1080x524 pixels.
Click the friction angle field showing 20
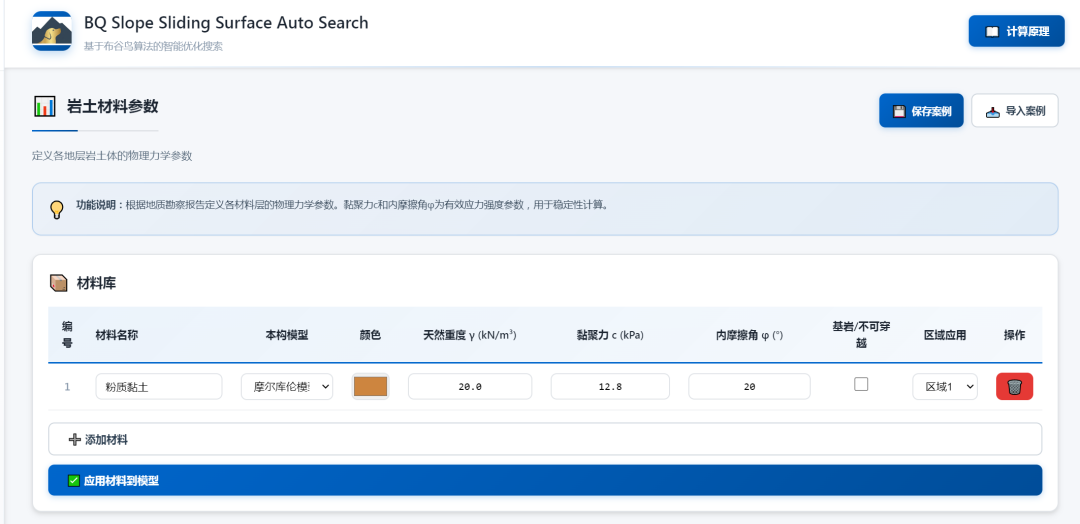click(x=749, y=386)
